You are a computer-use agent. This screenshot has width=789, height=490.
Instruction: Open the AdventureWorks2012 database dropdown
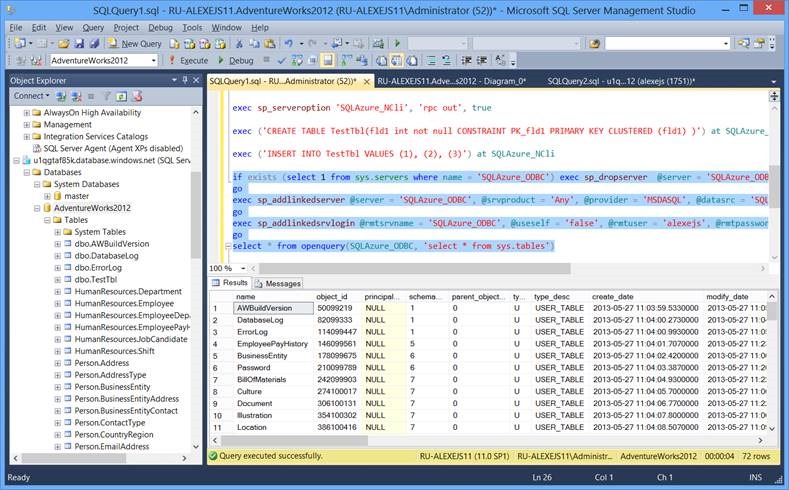coord(153,60)
